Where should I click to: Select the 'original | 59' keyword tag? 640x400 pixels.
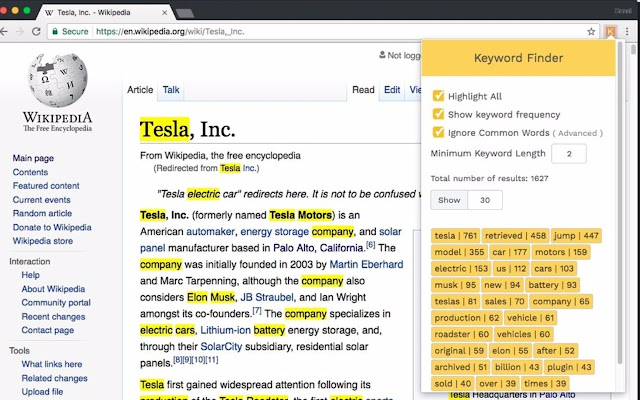coord(459,351)
